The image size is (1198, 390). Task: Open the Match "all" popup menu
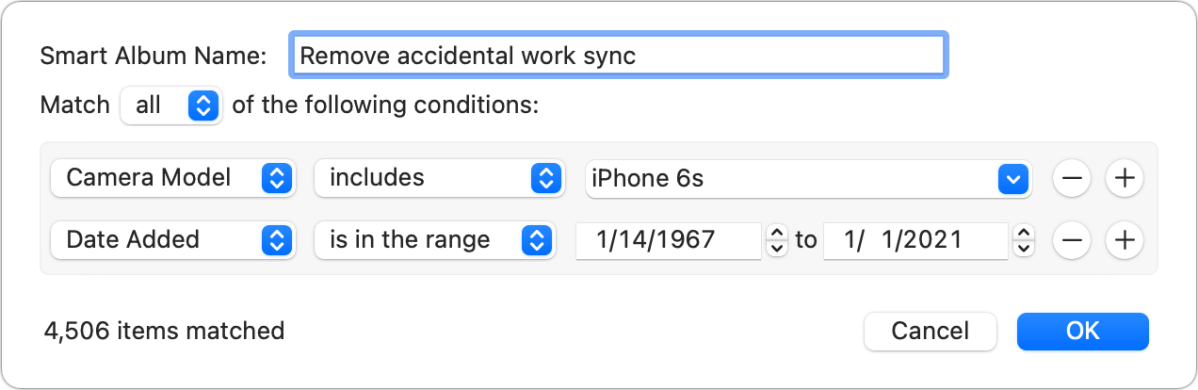point(171,106)
